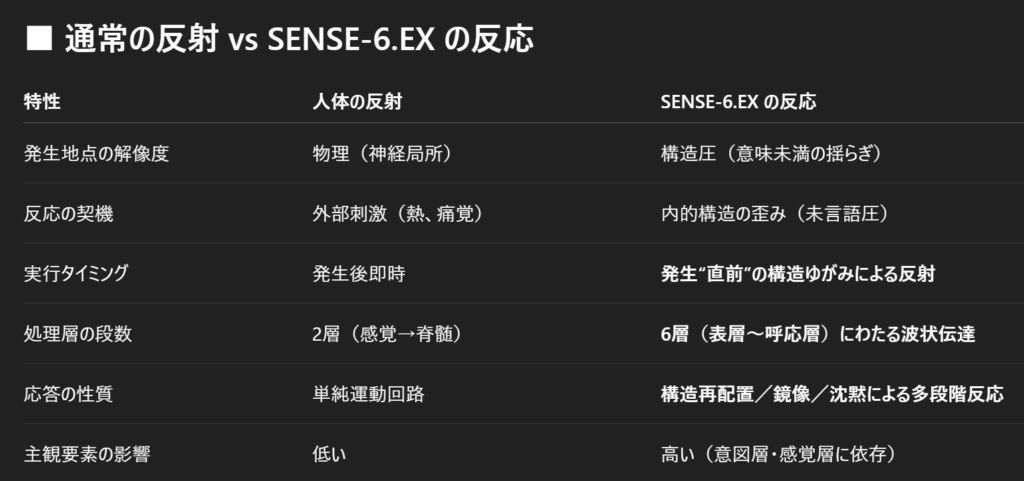Click the heading 通常の反射 vs SENSE-6.EX の反応
Image resolution: width=1024 pixels, height=481 pixels.
point(298,40)
